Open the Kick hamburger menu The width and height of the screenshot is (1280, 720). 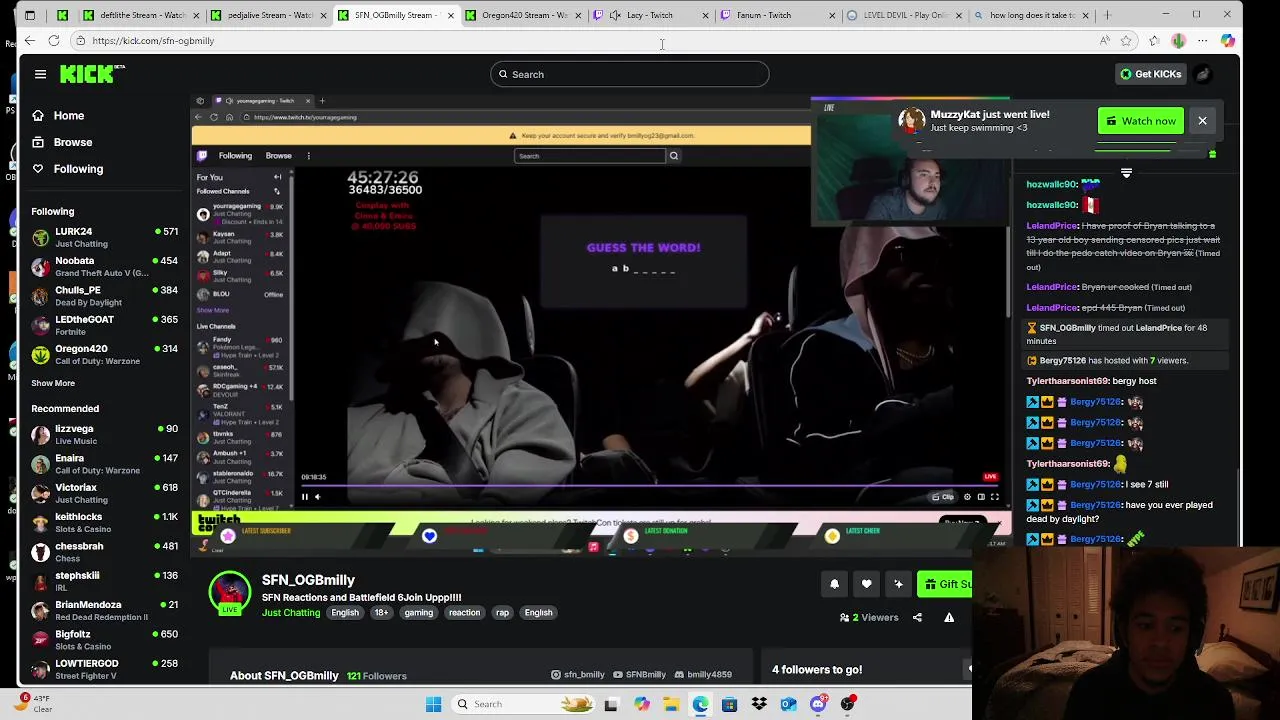[x=40, y=74]
